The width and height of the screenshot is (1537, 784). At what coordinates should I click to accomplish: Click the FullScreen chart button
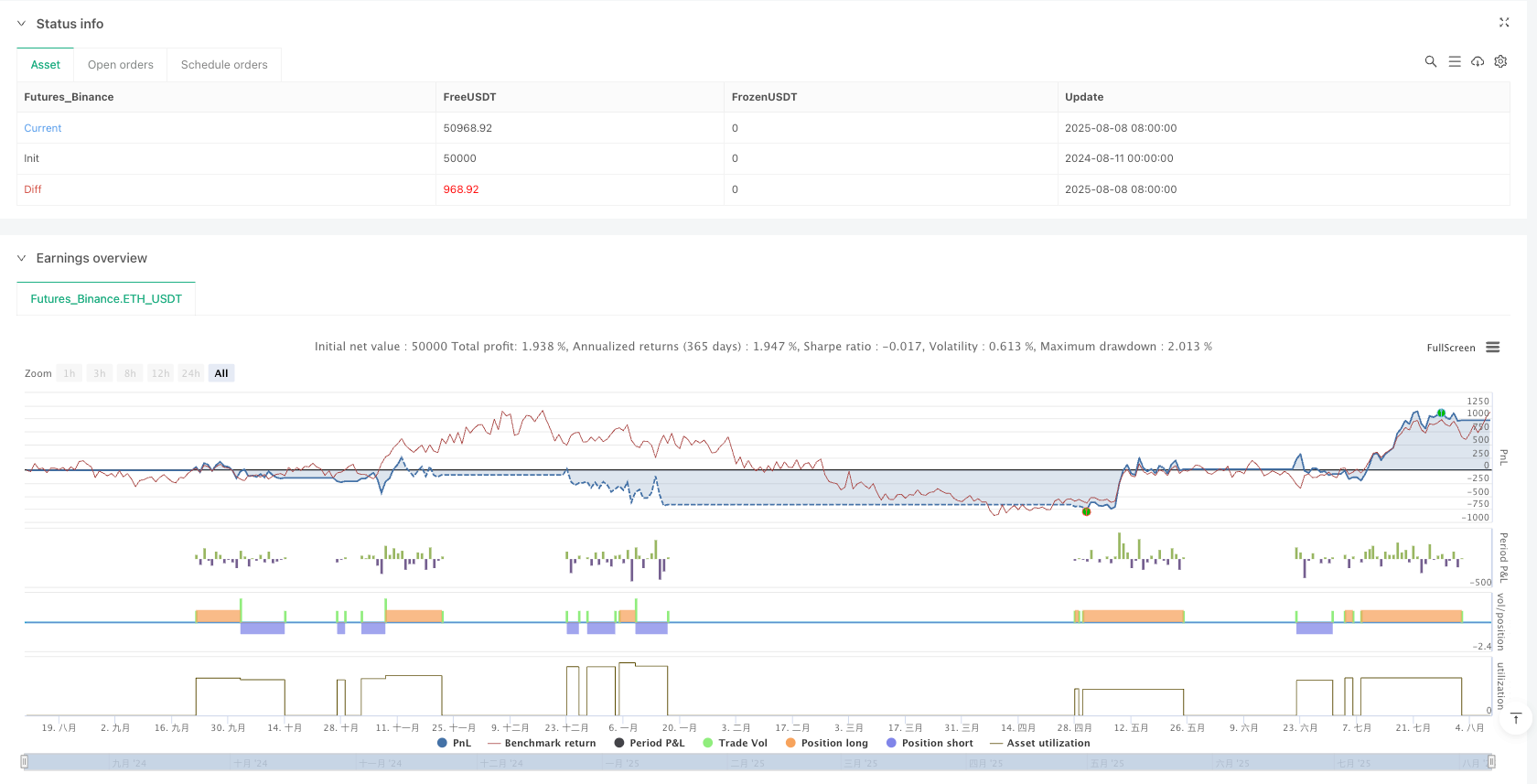[1451, 348]
